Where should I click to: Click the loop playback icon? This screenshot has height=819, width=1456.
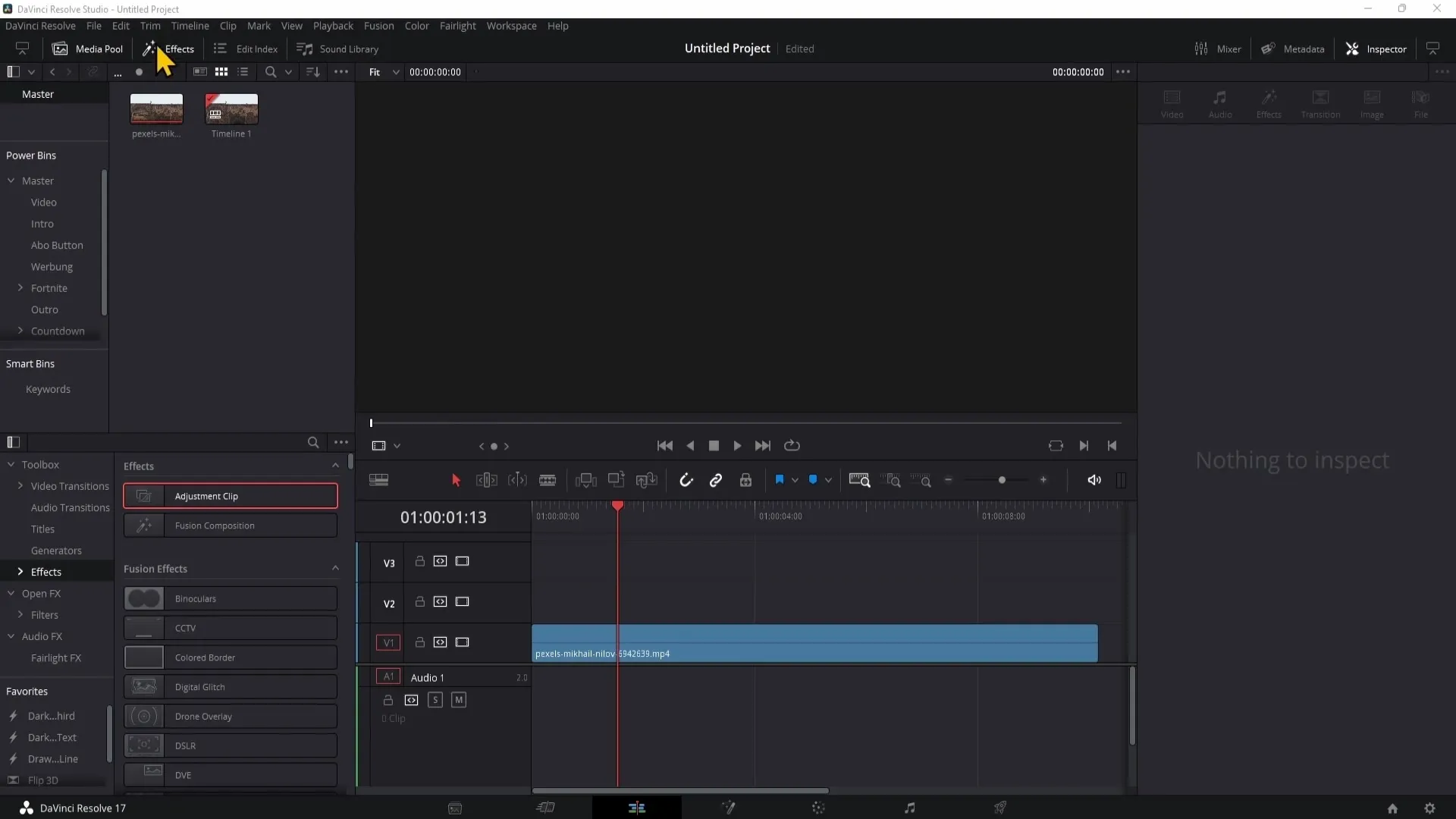pos(792,446)
